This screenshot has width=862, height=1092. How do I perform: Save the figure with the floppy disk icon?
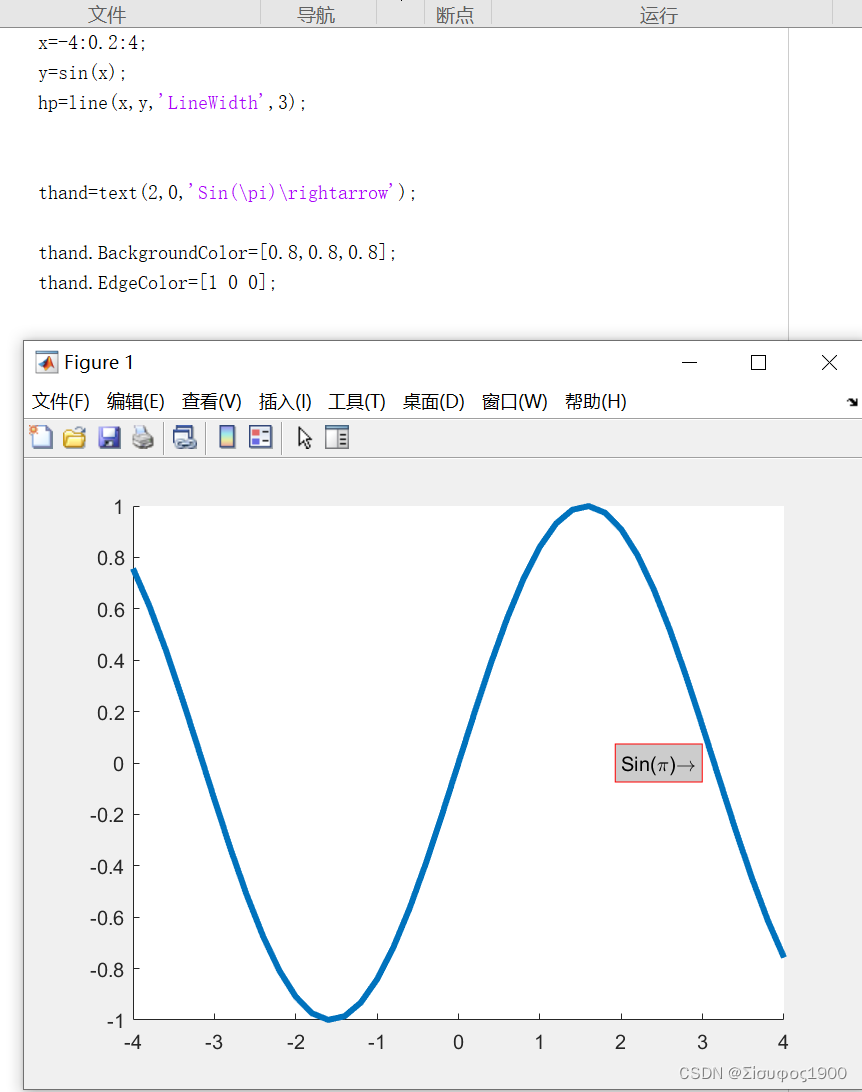109,437
